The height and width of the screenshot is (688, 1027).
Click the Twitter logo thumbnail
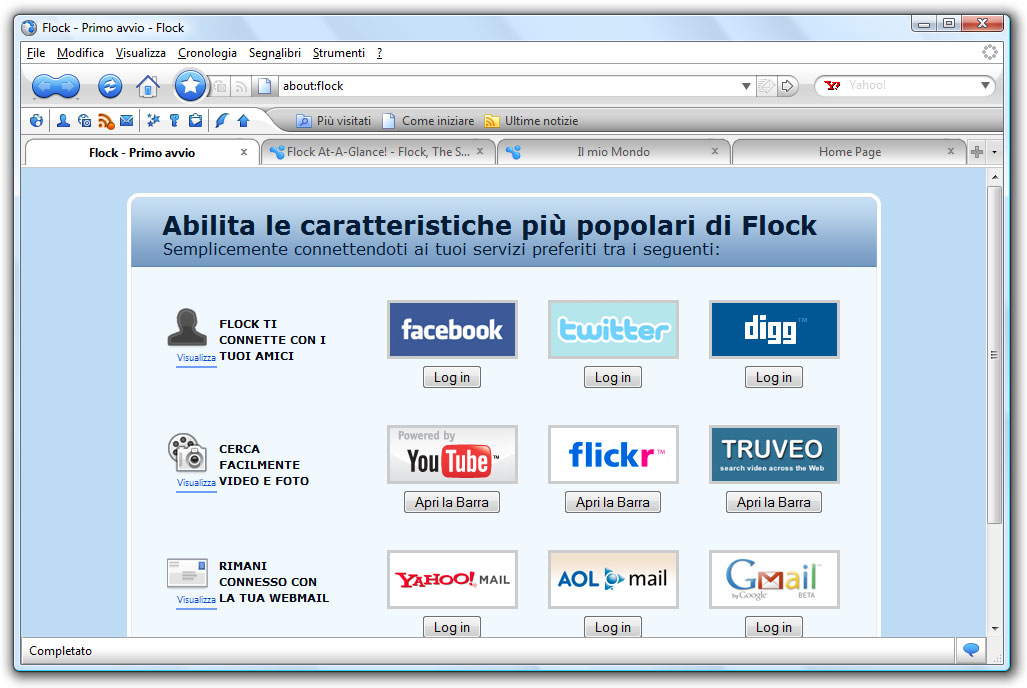tap(613, 330)
